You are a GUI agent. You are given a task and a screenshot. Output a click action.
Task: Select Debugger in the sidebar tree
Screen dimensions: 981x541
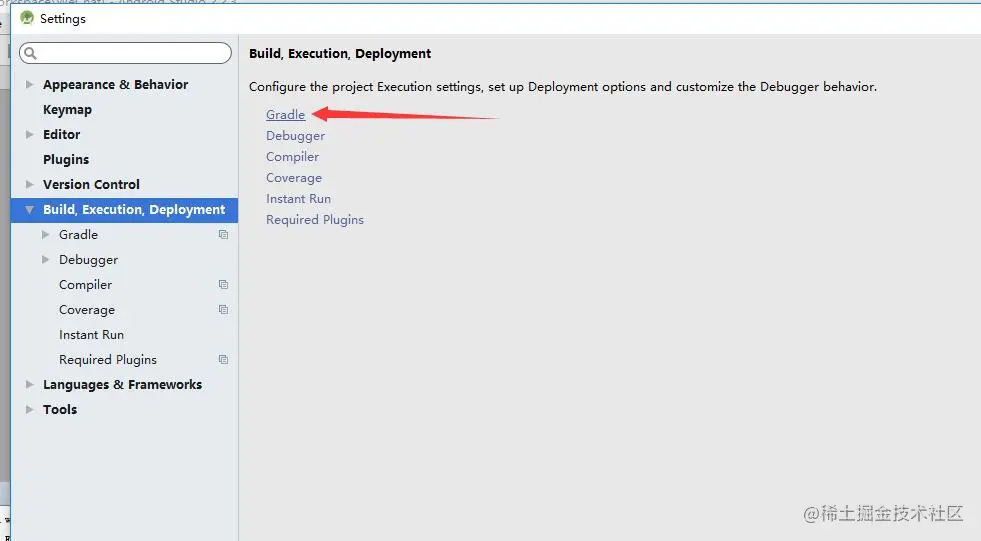tap(88, 260)
